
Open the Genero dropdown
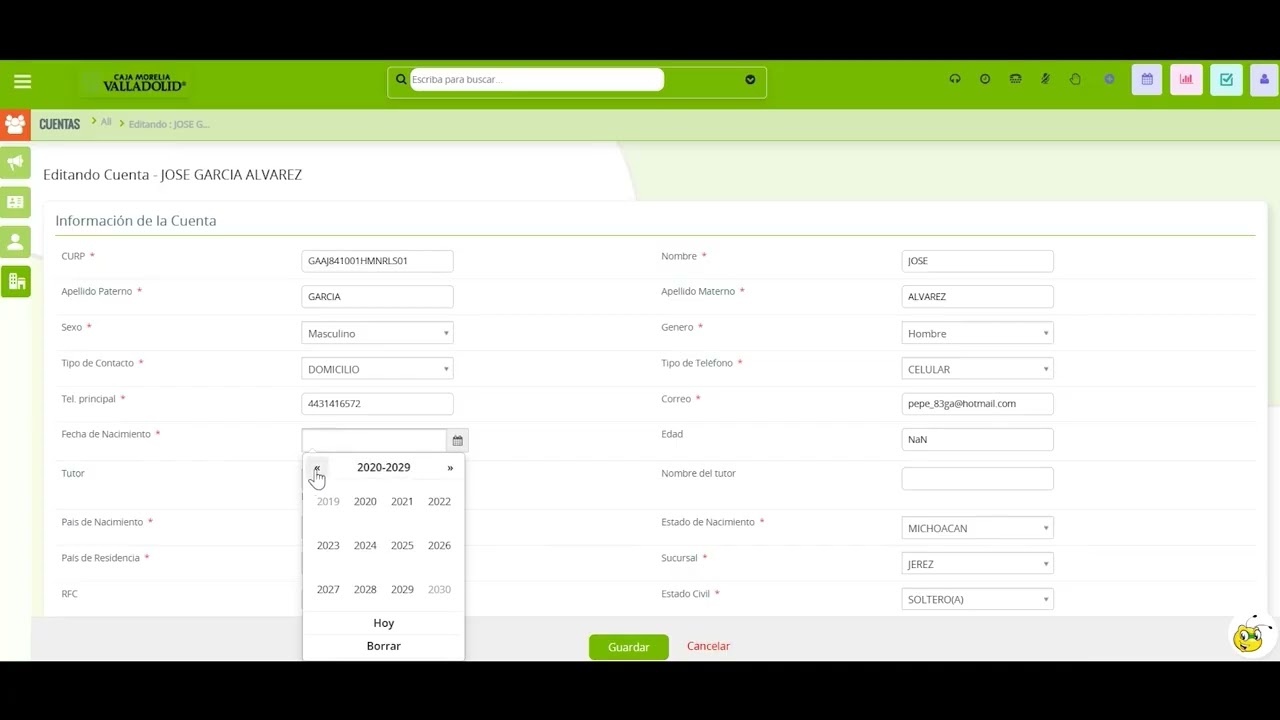click(x=977, y=333)
